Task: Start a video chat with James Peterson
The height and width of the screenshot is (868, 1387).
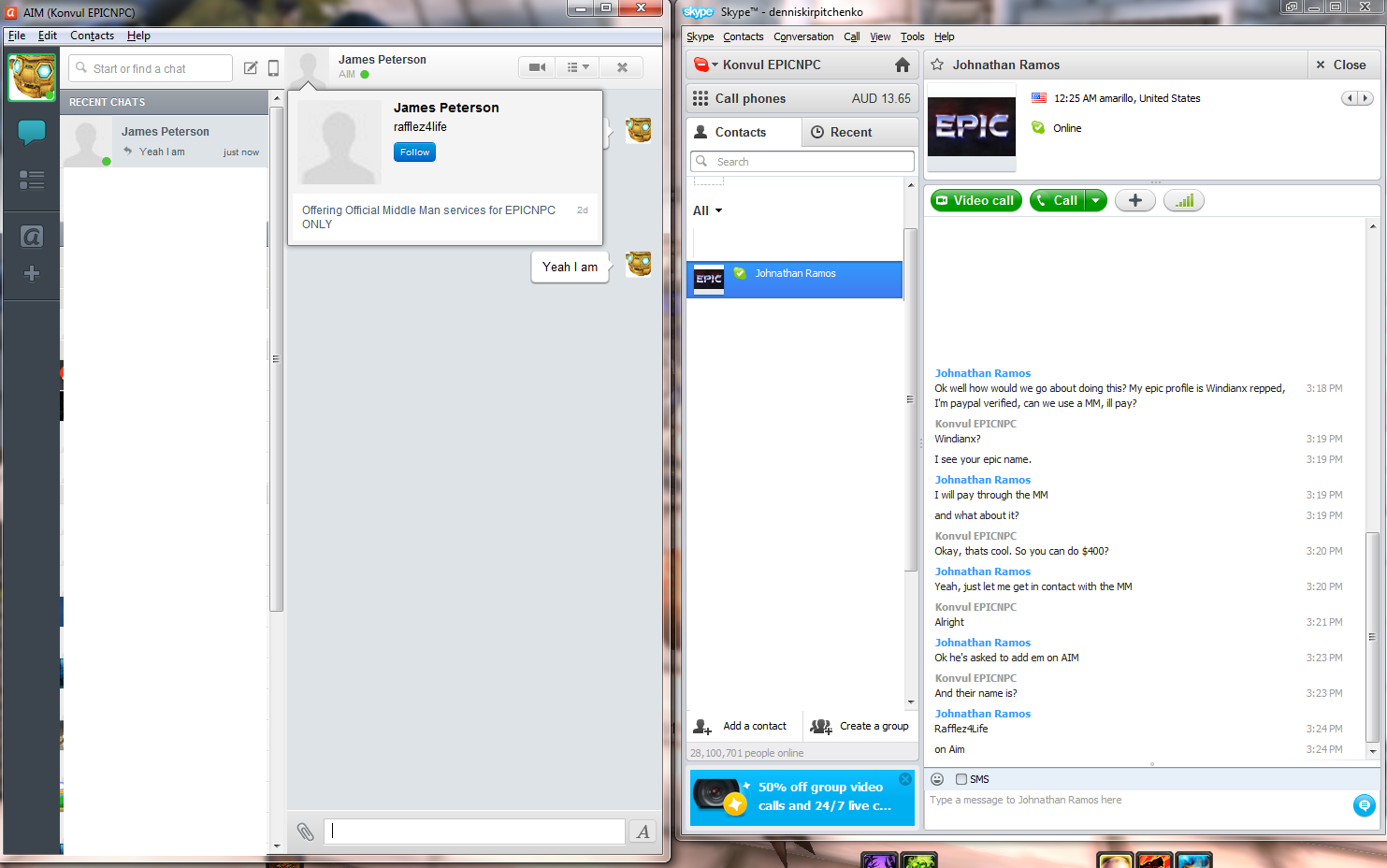Action: pos(537,67)
